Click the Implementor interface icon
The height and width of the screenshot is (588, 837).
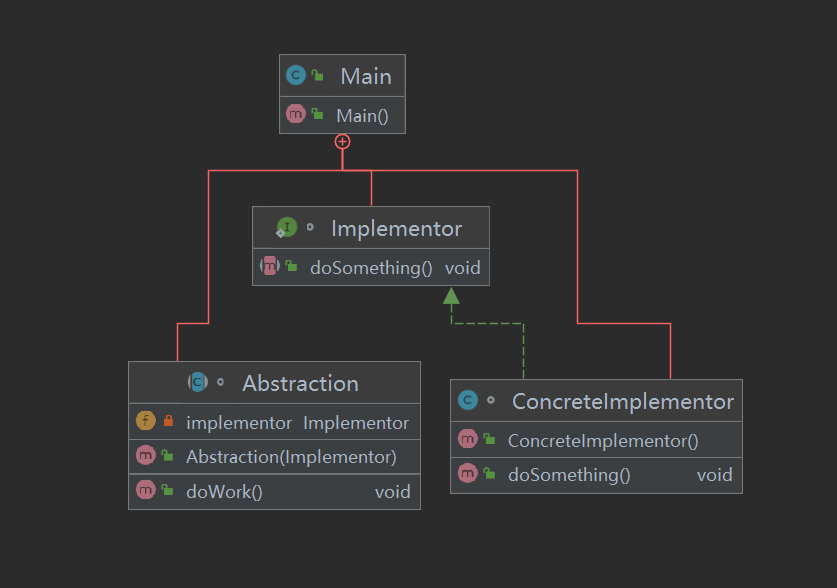[x=287, y=228]
